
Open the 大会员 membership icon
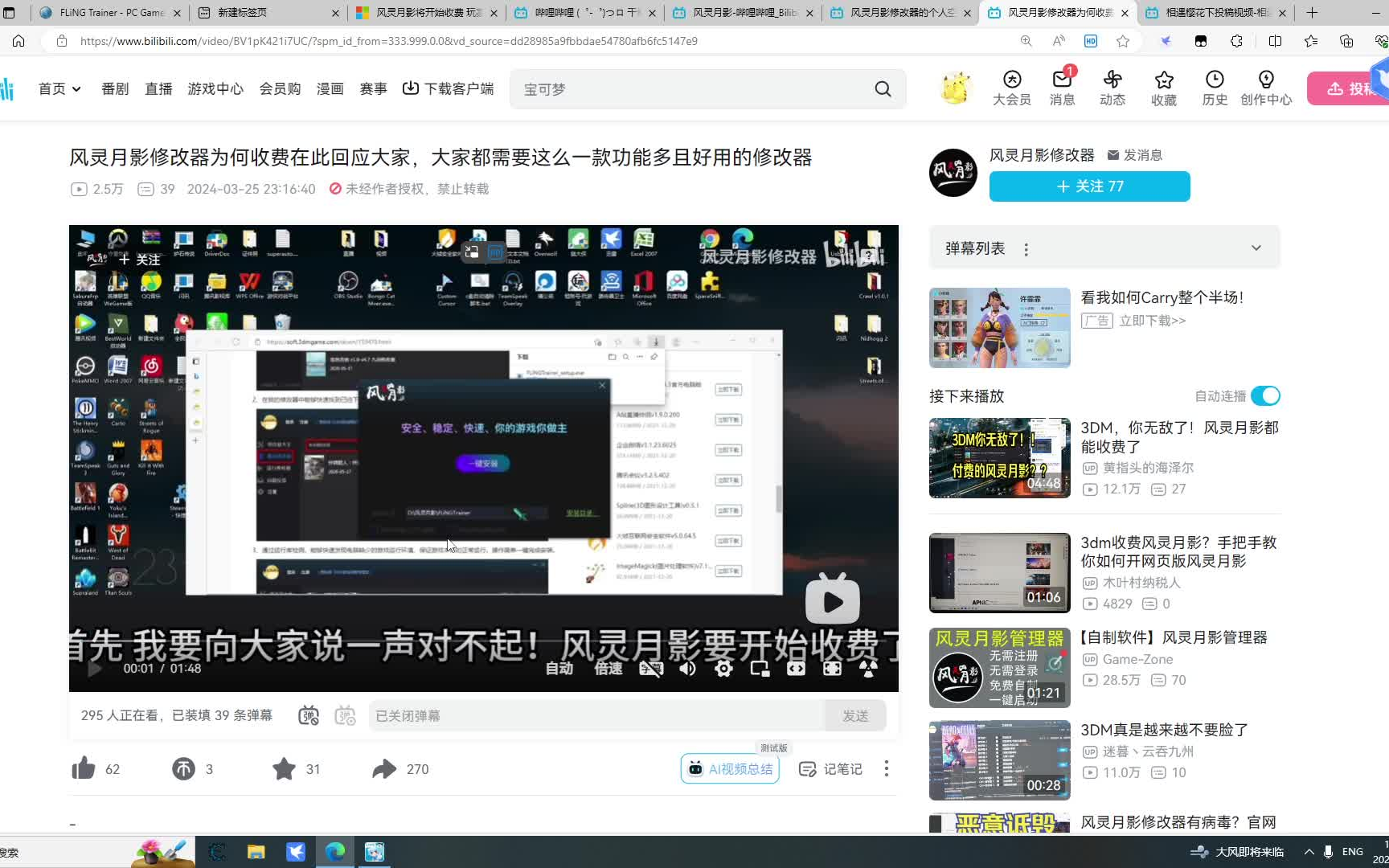(1011, 88)
